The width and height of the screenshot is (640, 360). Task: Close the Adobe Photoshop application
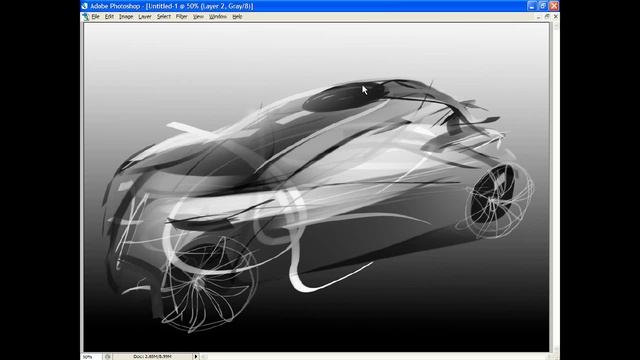(553, 6)
